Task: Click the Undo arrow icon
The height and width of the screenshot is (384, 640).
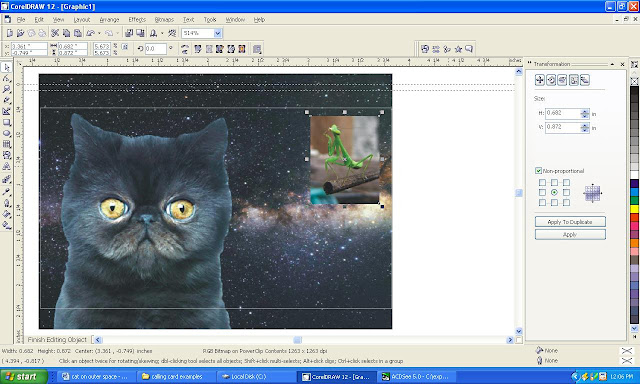Action: tap(91, 33)
